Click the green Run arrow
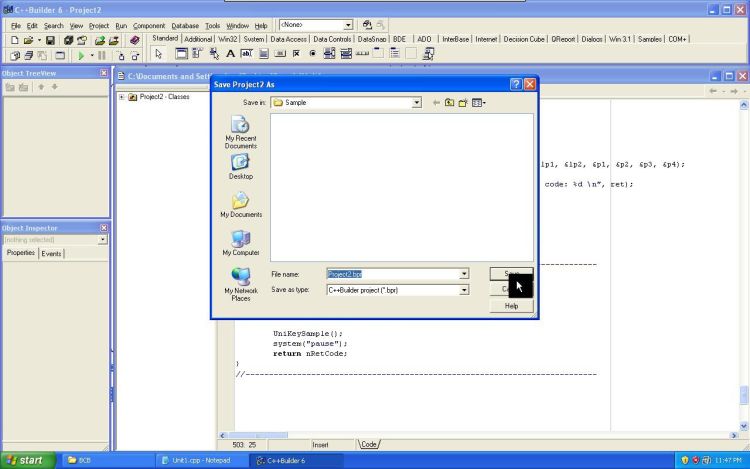This screenshot has width=750, height=469. [x=81, y=55]
